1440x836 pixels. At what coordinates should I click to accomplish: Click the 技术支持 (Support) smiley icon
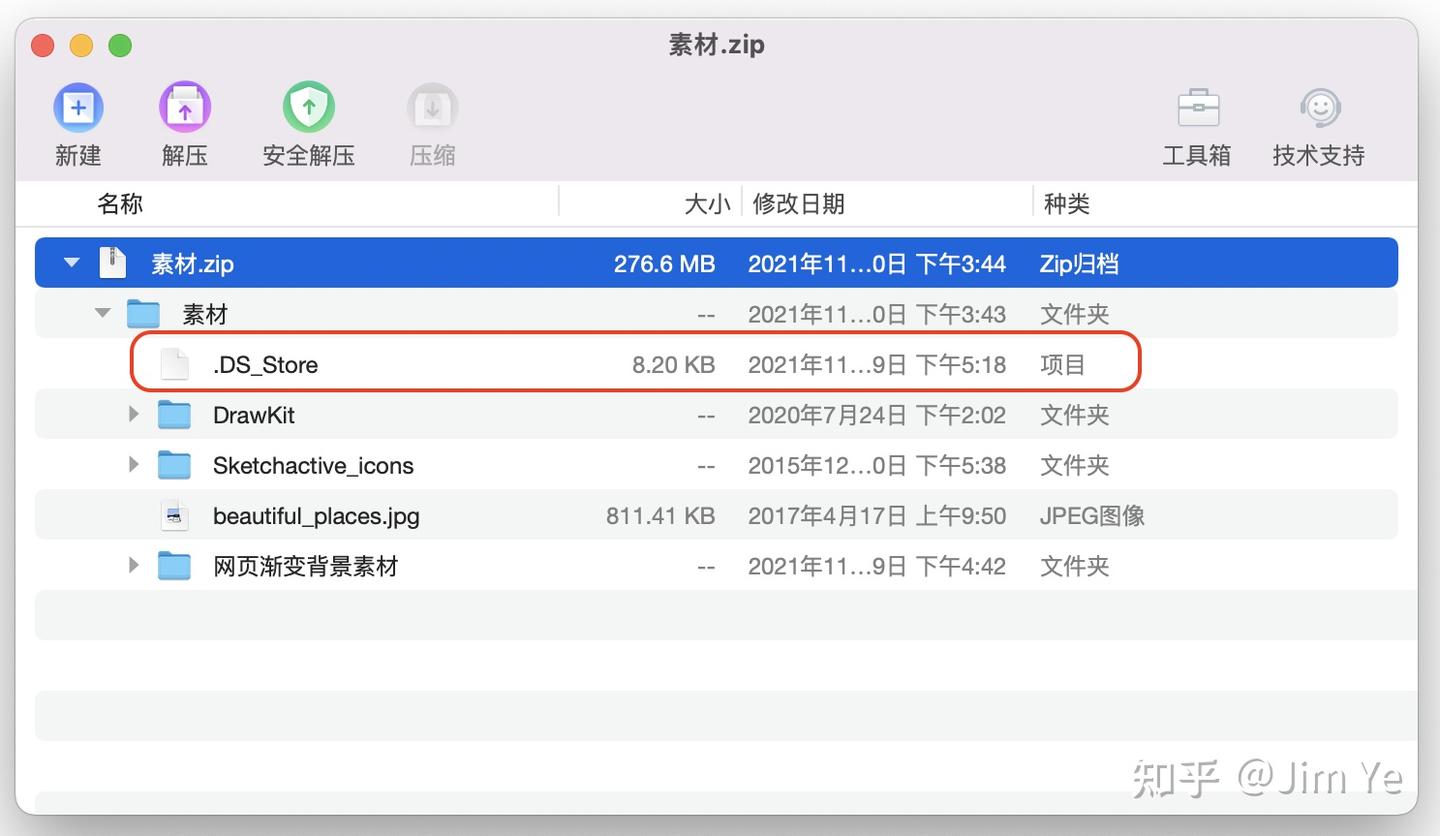1318,106
